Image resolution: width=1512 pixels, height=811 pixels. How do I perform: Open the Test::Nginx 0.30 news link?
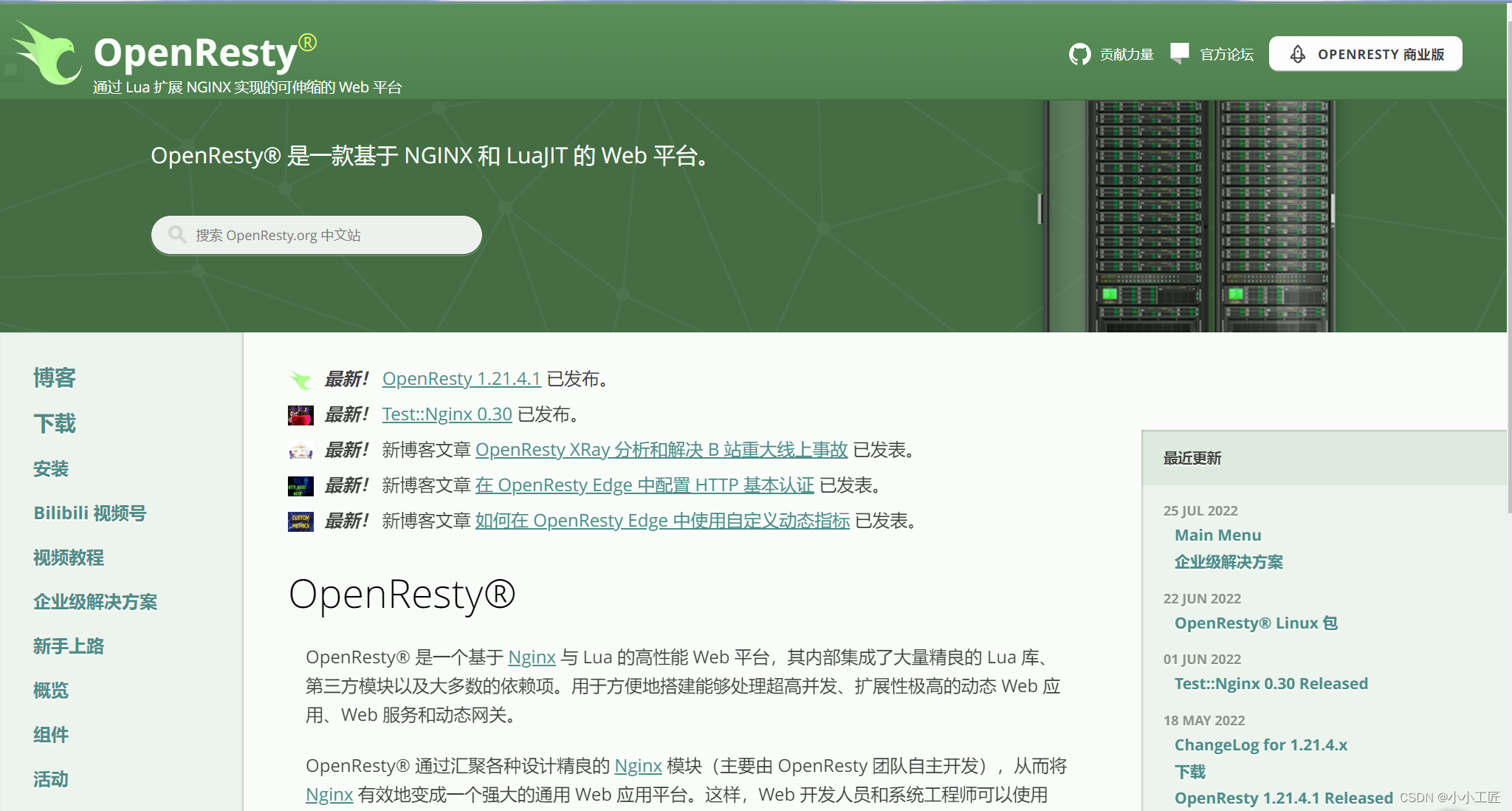tap(447, 414)
